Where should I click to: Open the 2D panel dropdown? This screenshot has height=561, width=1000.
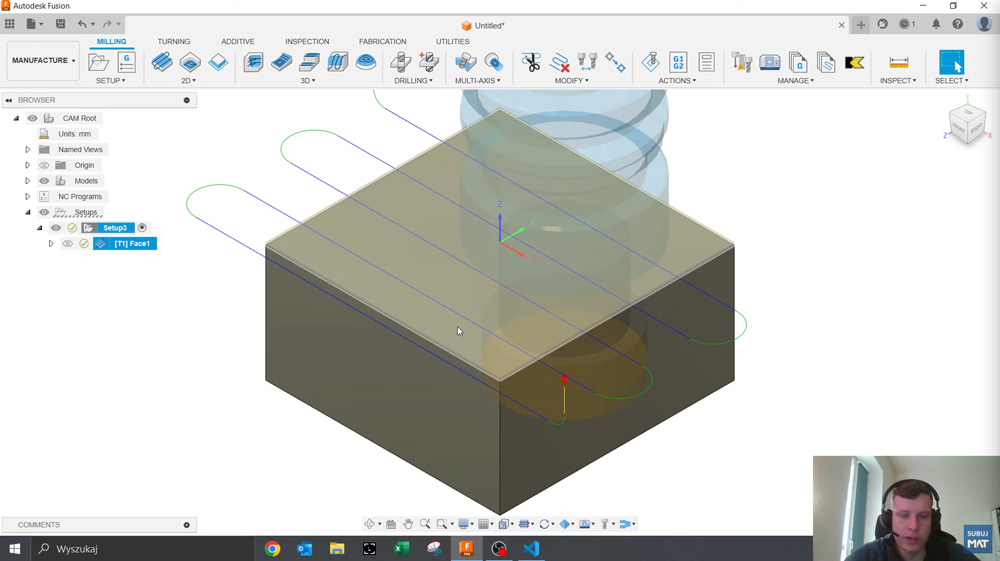188,81
